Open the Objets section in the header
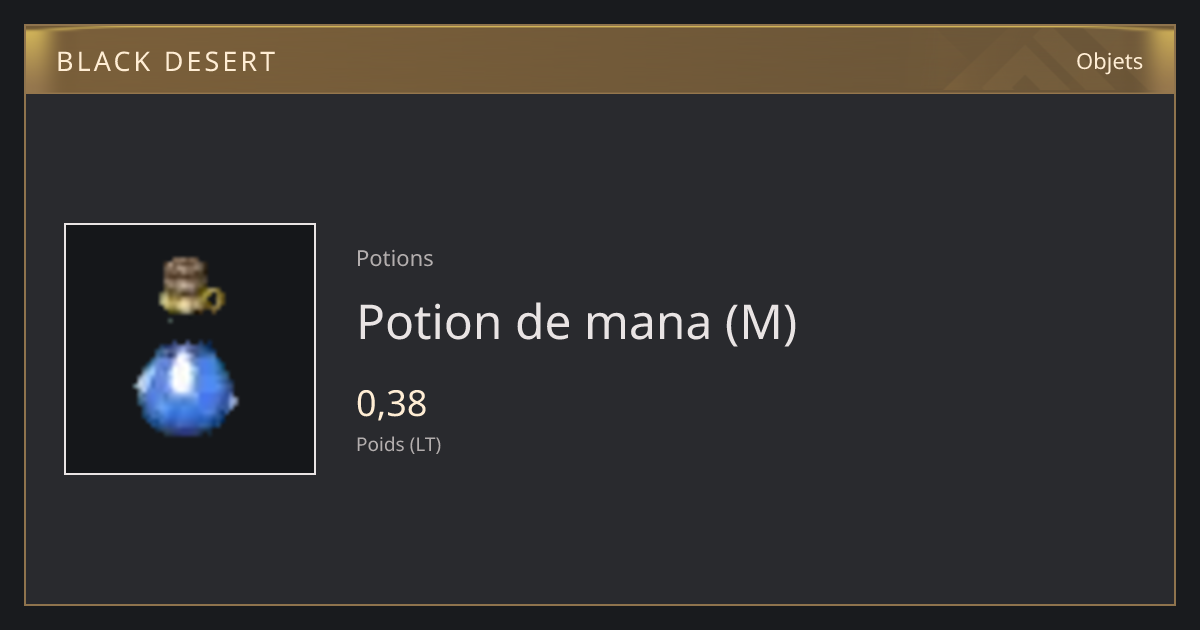 [1109, 61]
